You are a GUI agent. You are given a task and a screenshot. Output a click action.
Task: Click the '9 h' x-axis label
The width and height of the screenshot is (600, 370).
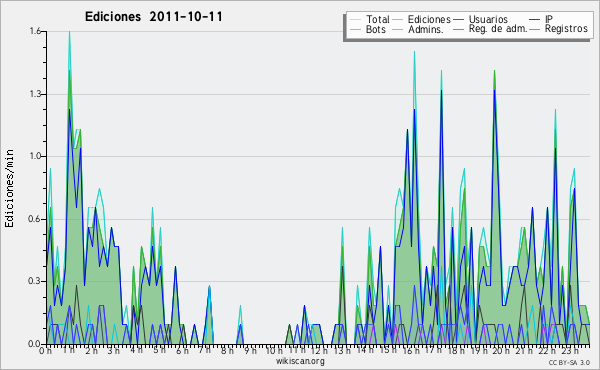(250, 351)
